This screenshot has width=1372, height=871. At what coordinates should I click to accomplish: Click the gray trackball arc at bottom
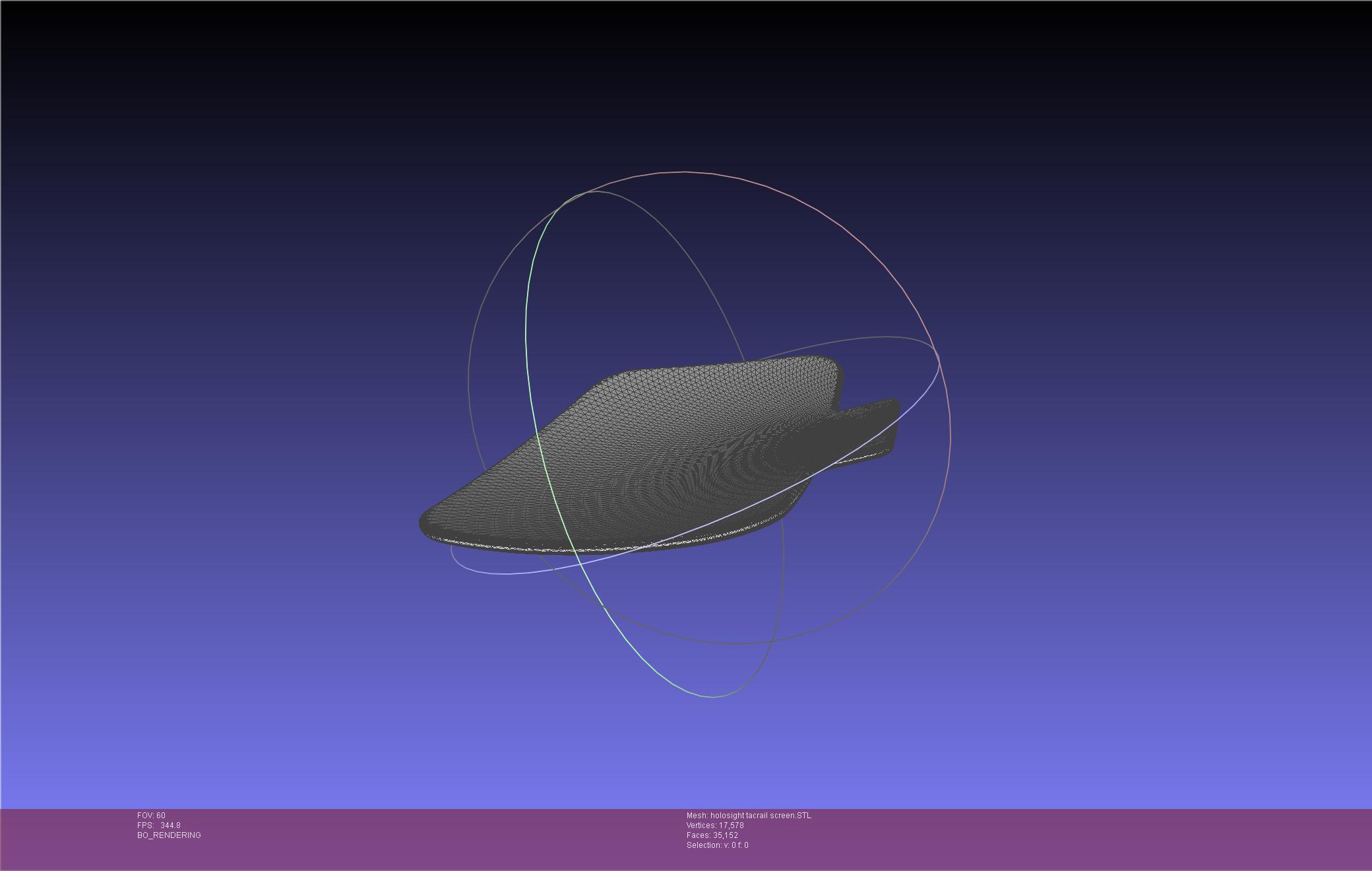(x=732, y=643)
